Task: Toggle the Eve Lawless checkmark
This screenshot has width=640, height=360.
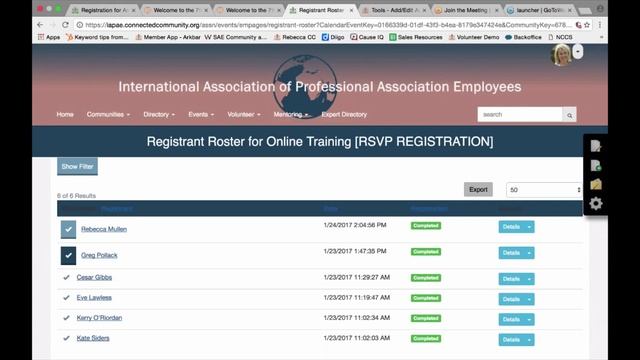Action: coord(66,298)
